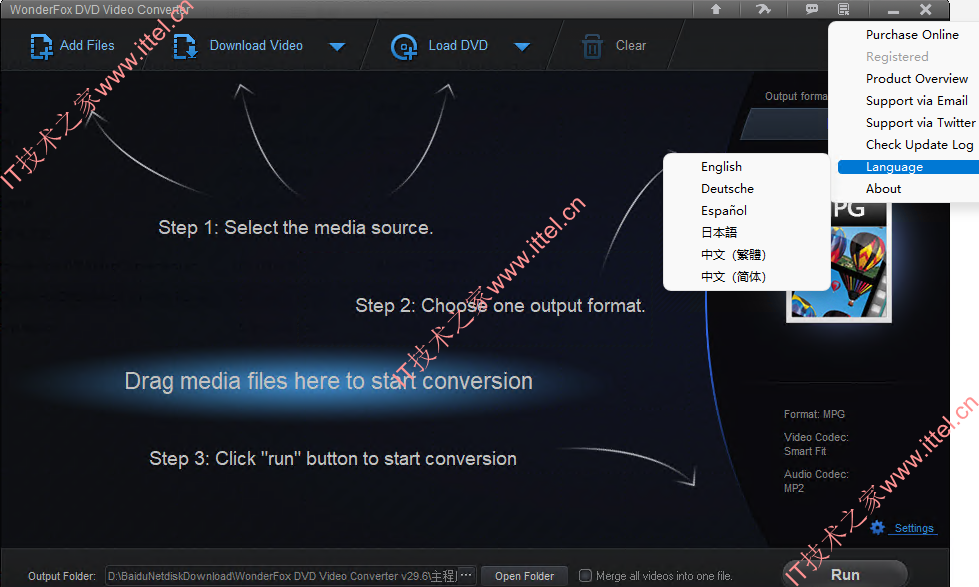The width and height of the screenshot is (979, 587).
Task: Click the Clear trash can icon
Action: point(592,46)
